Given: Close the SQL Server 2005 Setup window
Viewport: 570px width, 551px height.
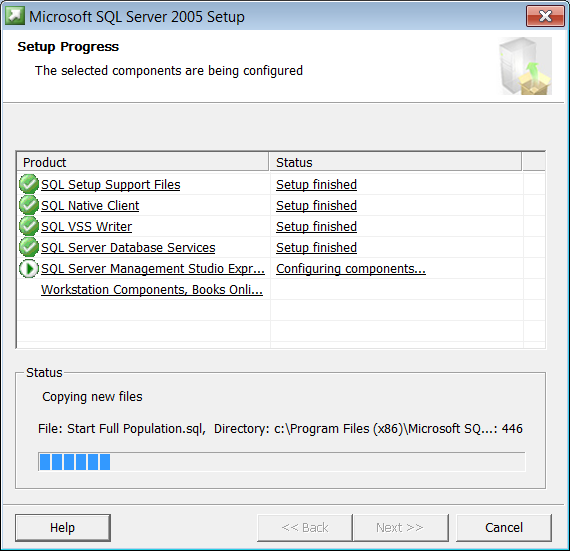Looking at the screenshot, I should [545, 16].
